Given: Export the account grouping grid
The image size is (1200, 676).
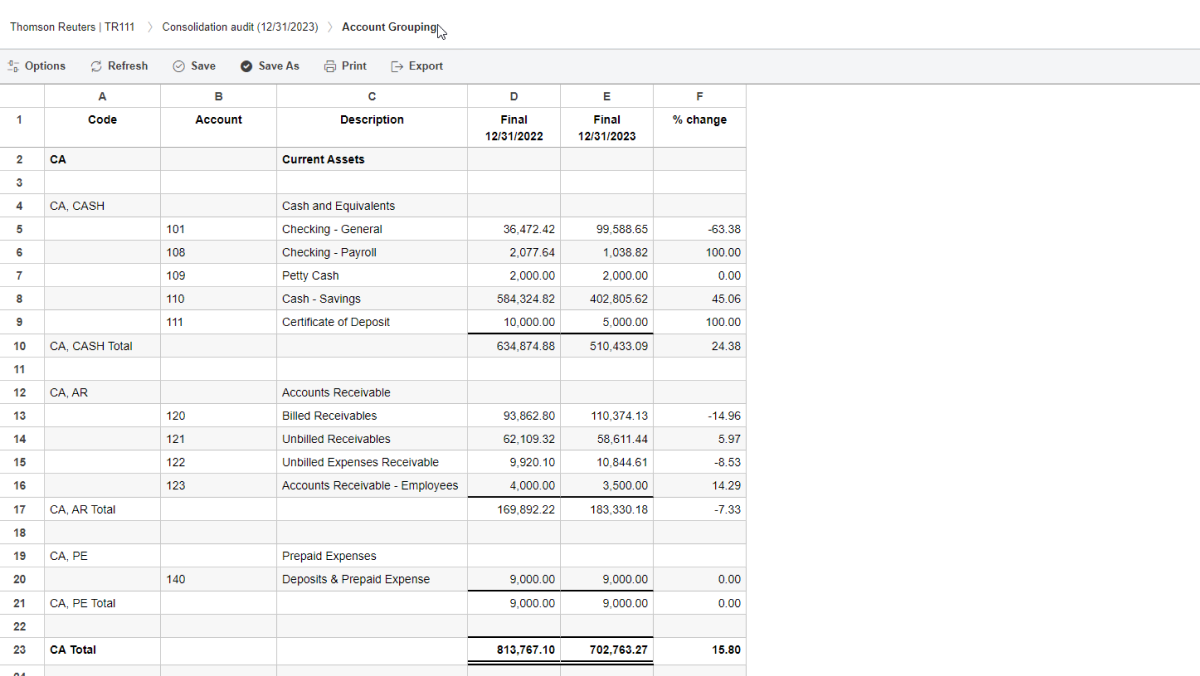Looking at the screenshot, I should [417, 65].
